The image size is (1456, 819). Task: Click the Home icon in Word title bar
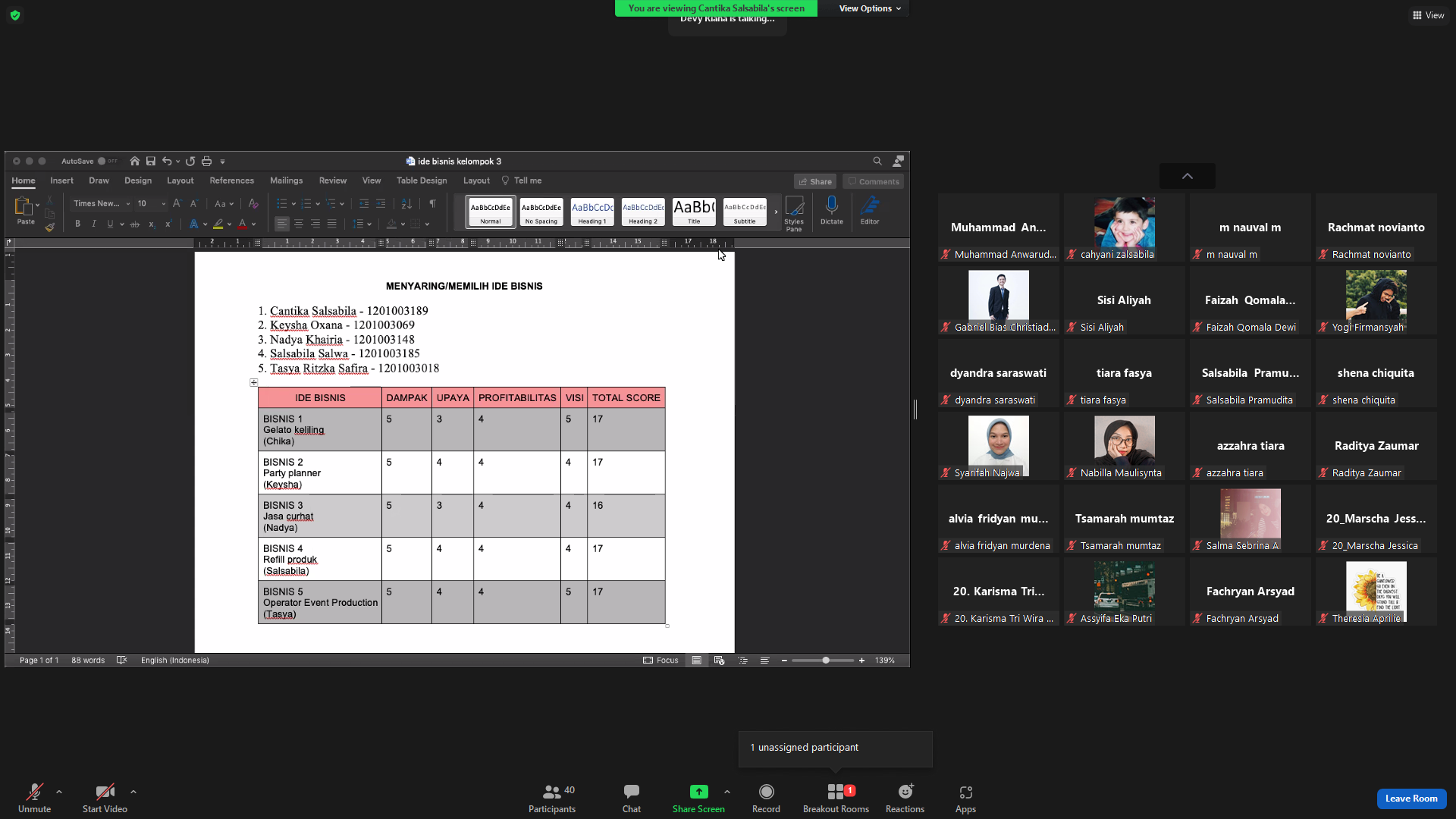click(134, 161)
